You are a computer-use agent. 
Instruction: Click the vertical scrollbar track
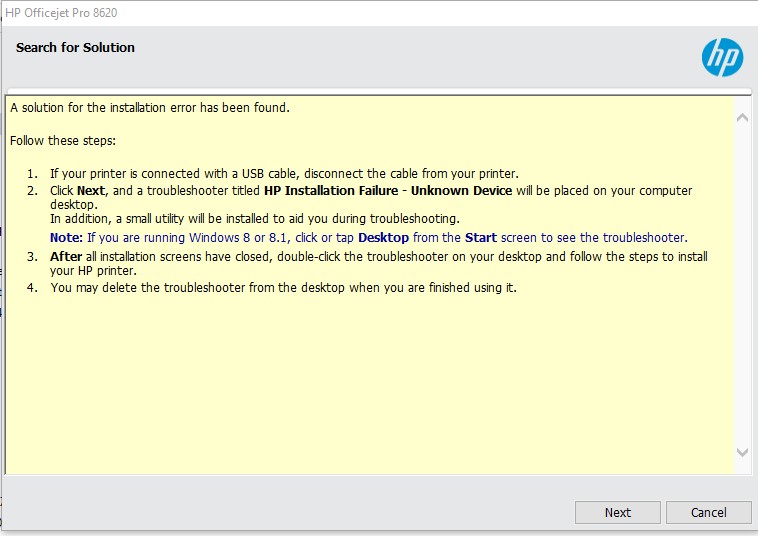[742, 285]
